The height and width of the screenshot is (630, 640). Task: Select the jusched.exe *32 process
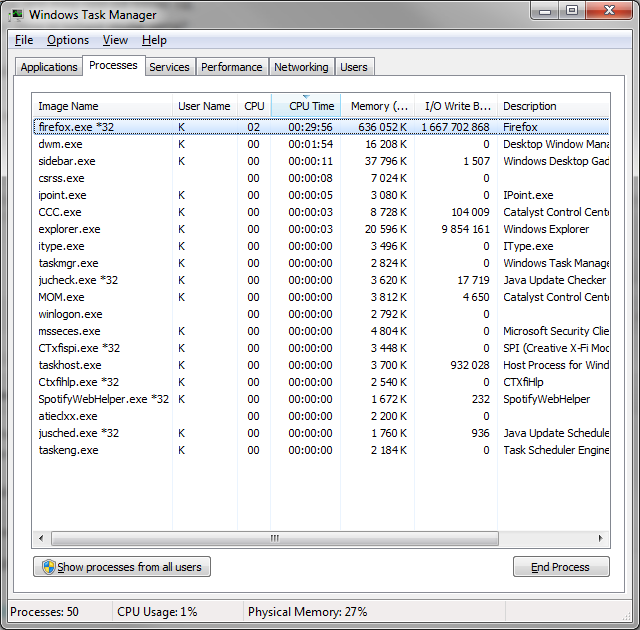tap(321, 433)
